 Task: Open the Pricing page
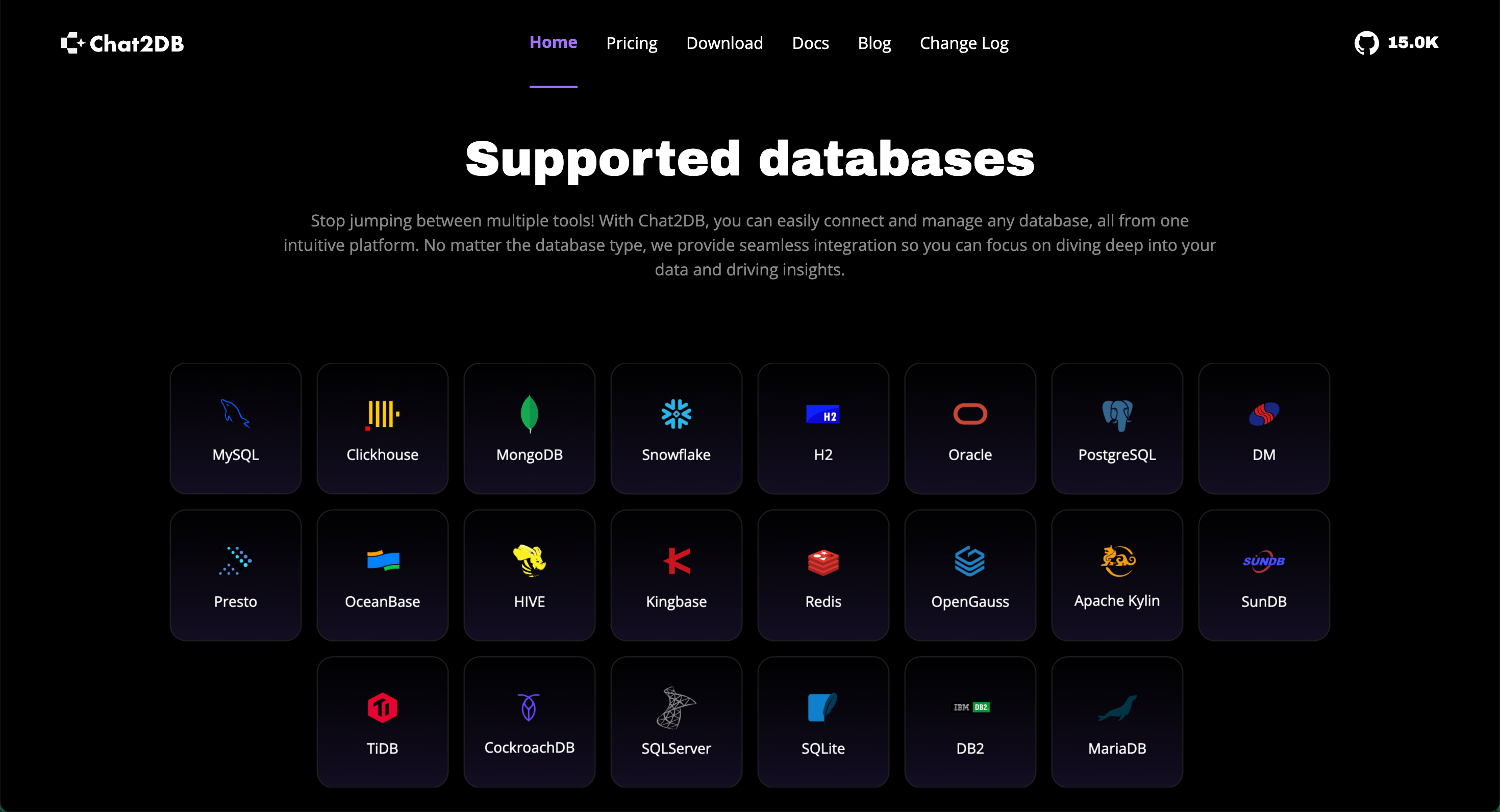632,43
